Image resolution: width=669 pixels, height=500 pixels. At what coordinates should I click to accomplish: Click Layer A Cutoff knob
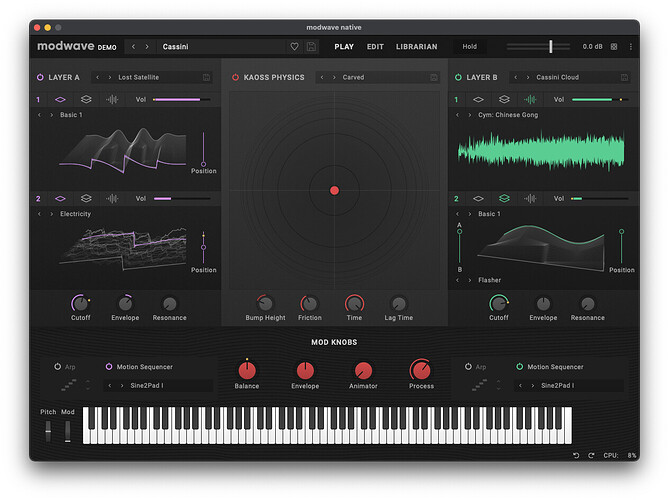pos(80,303)
